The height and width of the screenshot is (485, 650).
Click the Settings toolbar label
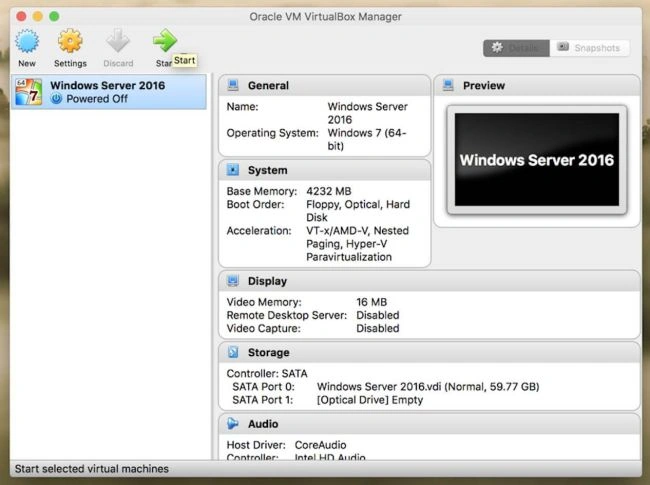[70, 63]
